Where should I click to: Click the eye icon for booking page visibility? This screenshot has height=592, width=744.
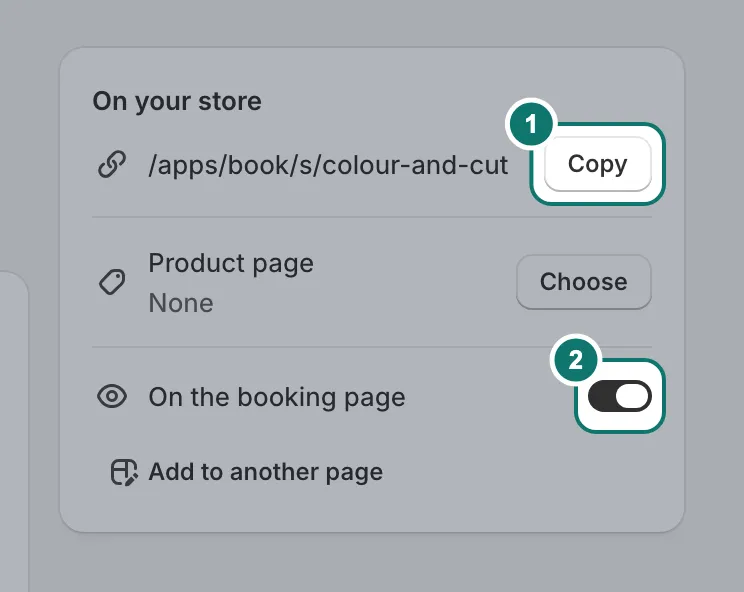click(112, 396)
